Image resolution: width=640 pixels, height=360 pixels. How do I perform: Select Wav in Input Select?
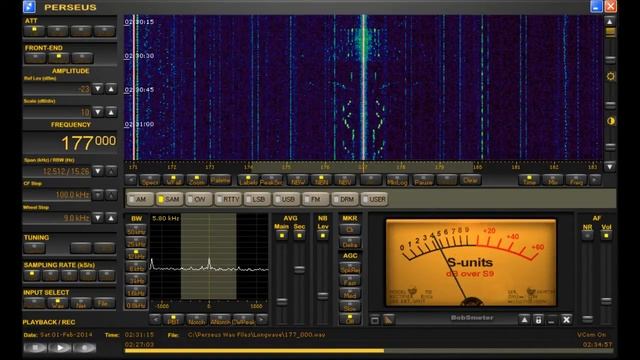click(58, 302)
